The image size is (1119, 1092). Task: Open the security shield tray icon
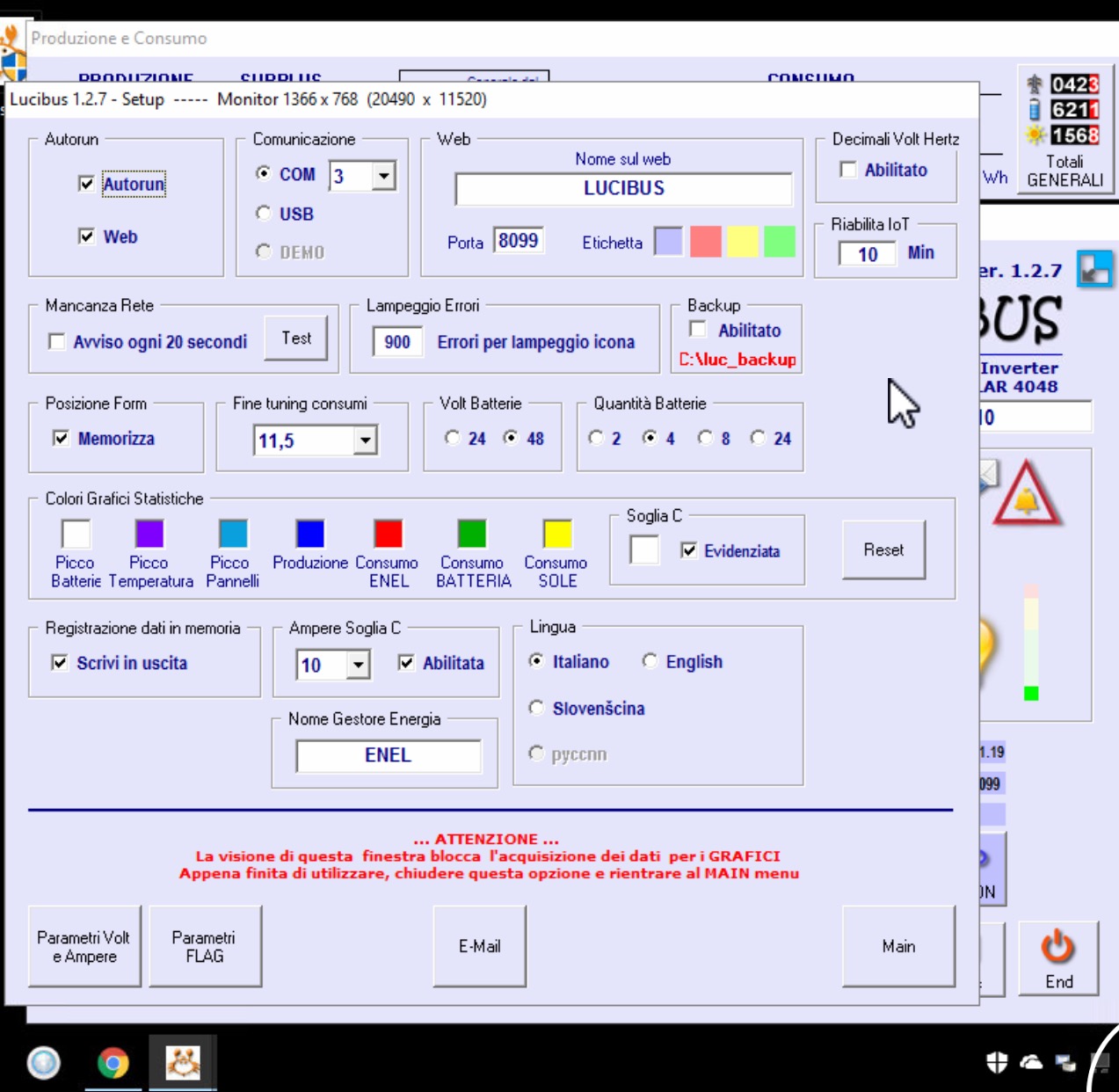point(997,1063)
